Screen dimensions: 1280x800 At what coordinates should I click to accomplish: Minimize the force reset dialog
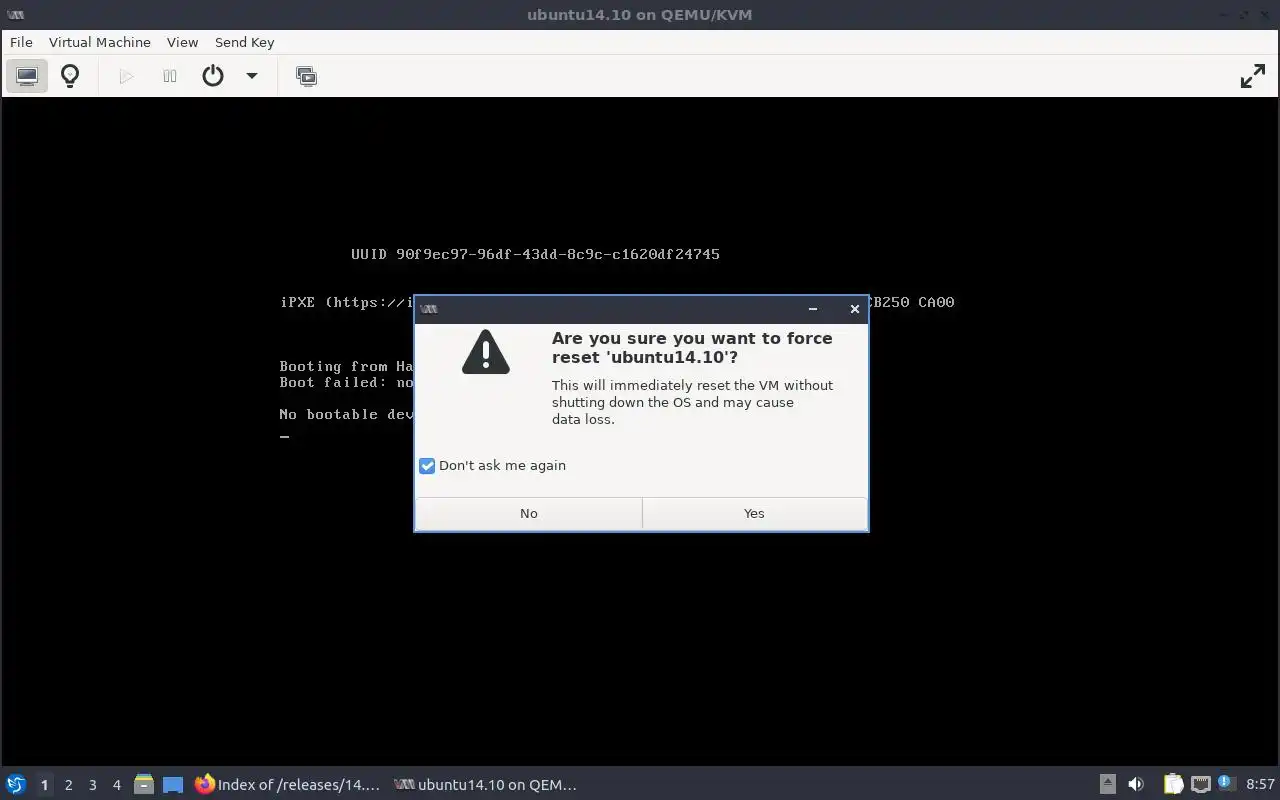[813, 309]
